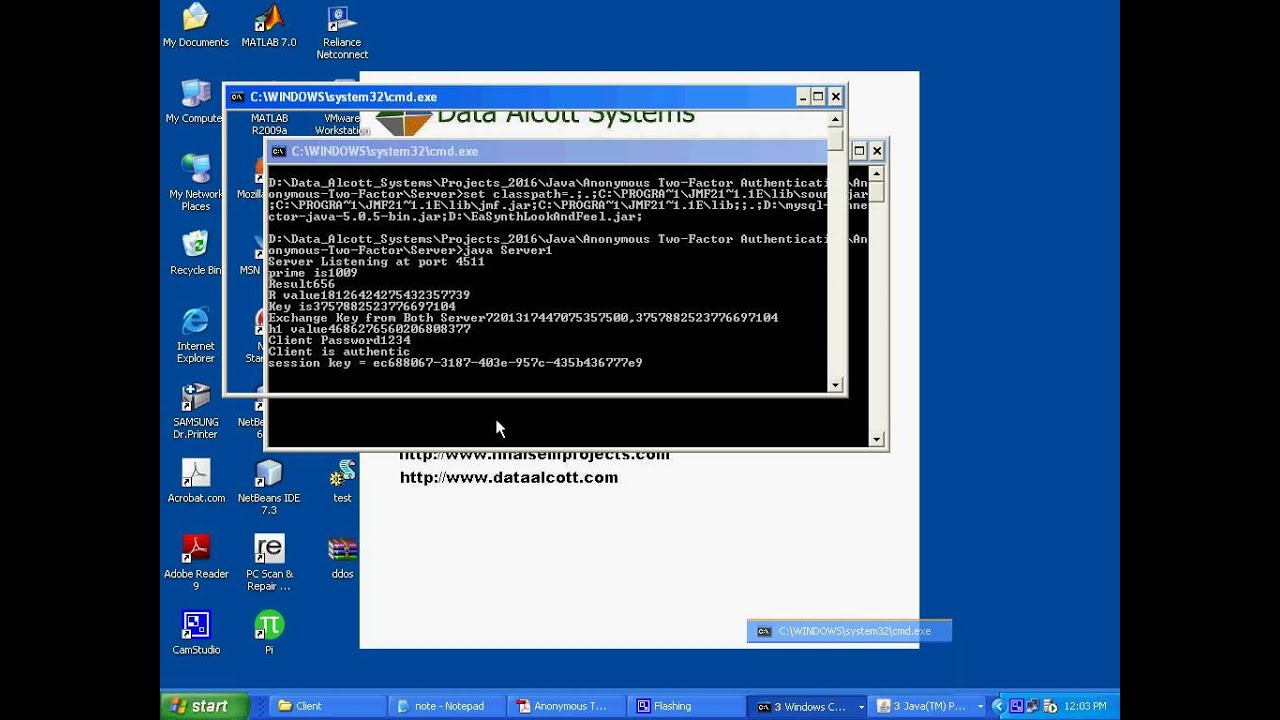Open PC Scan & Repair desktop shortcut

tap(269, 562)
